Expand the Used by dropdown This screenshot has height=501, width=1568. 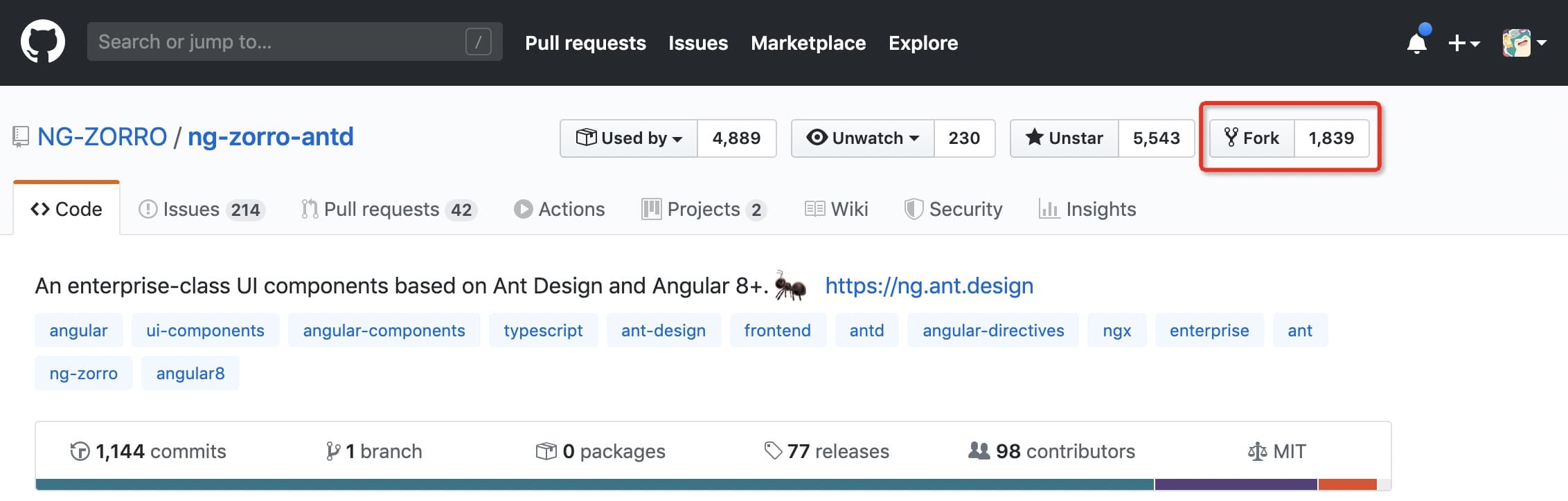pyautogui.click(x=629, y=138)
